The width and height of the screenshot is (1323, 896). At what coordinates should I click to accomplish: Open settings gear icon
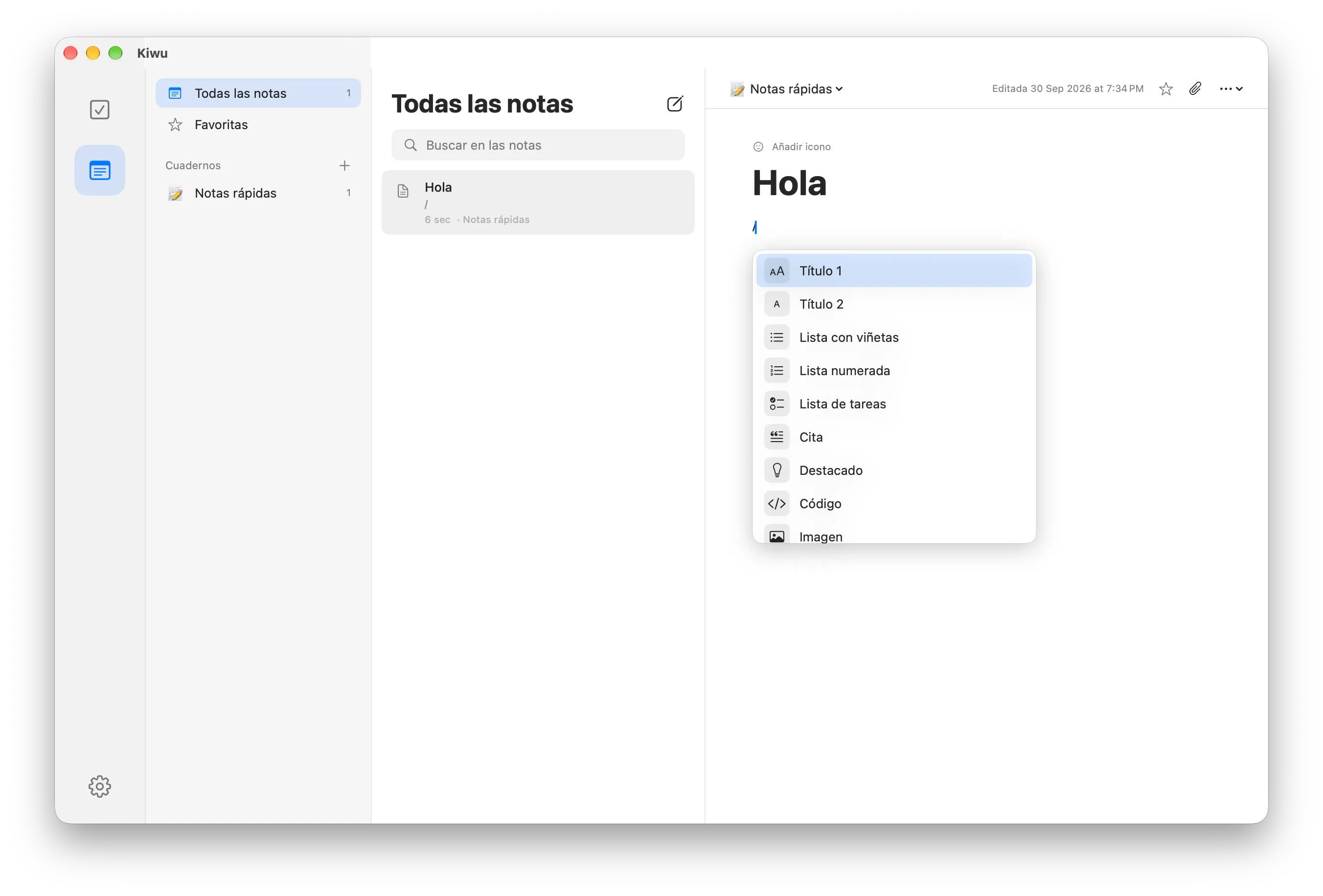[100, 785]
